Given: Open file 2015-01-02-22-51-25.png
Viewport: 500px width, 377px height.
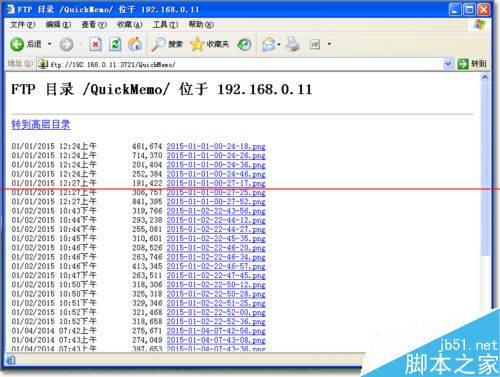Looking at the screenshot, I should (x=216, y=303).
